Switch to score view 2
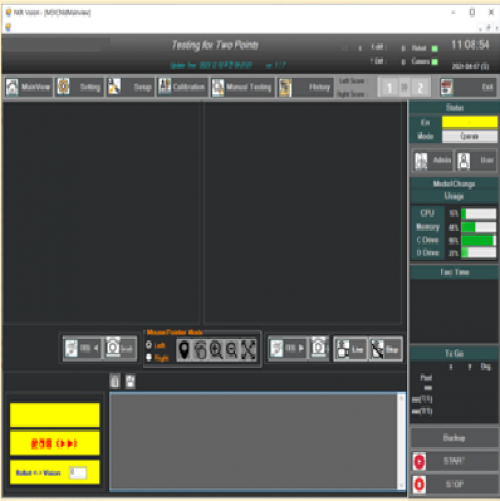Image resolution: width=500 pixels, height=501 pixels. (420, 88)
